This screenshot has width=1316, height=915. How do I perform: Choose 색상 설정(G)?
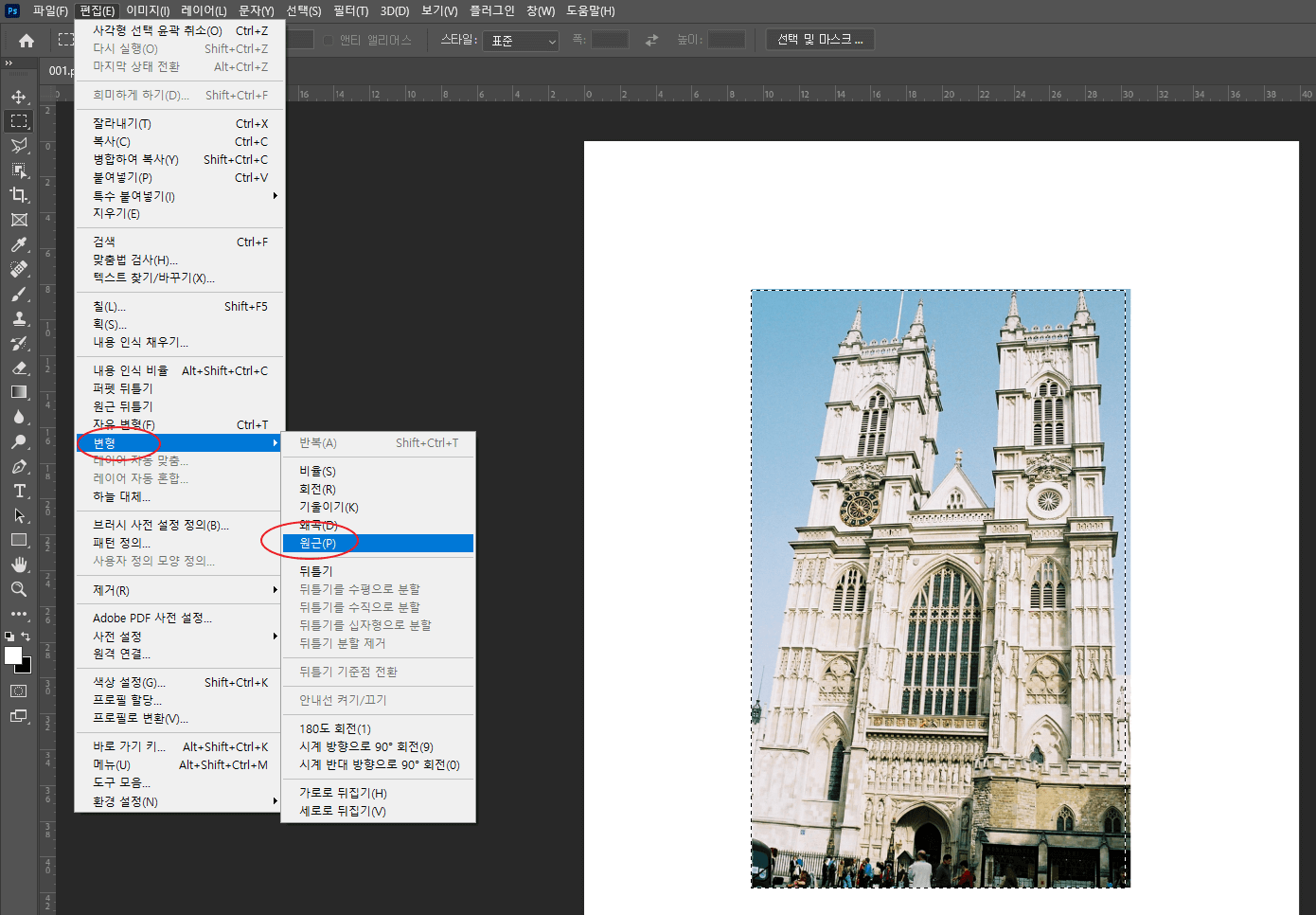[x=180, y=682]
